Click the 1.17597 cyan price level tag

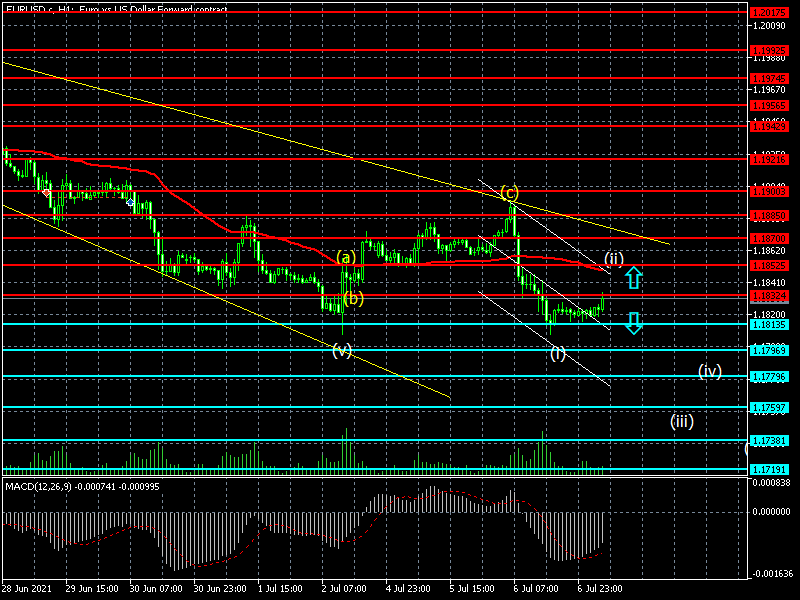[x=768, y=408]
